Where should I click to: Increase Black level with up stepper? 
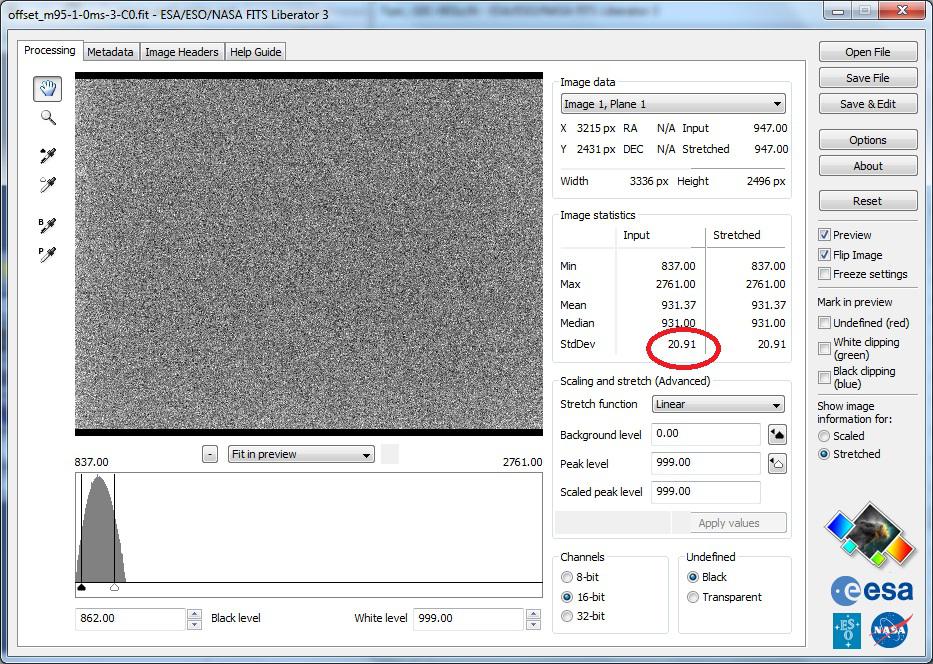pos(194,613)
